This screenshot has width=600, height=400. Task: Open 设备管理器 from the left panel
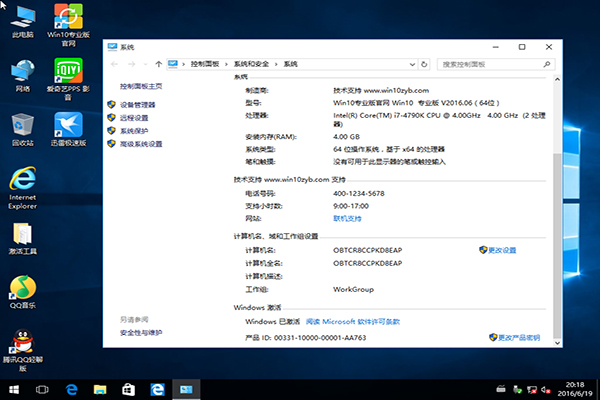click(137, 104)
